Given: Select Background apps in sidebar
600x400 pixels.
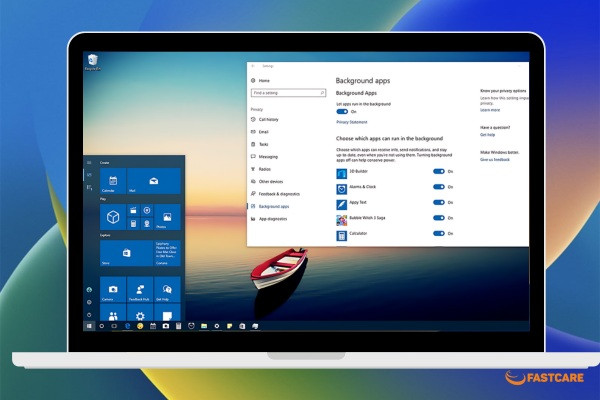Looking at the screenshot, I should tap(270, 207).
